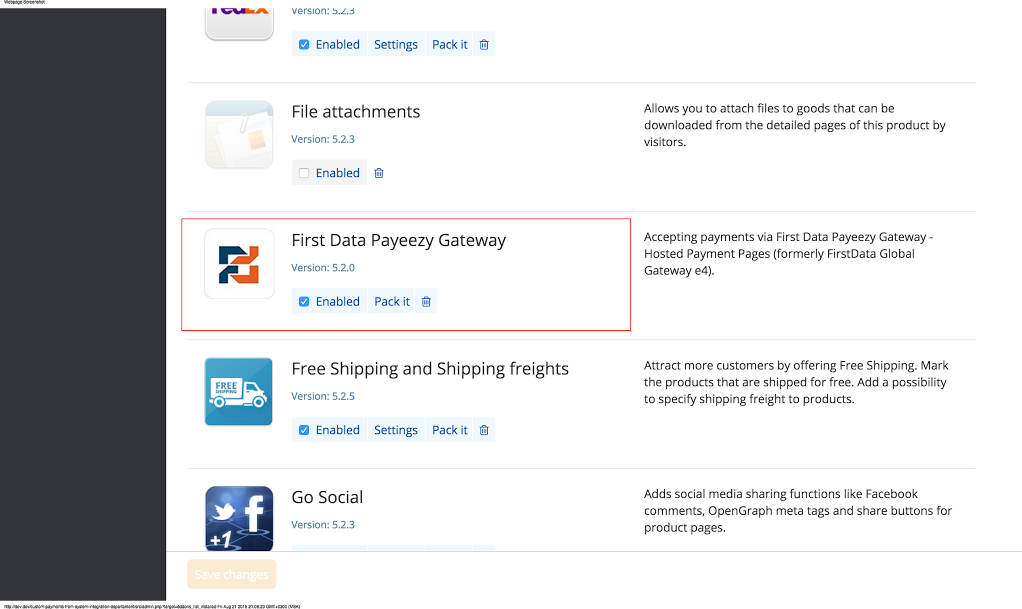This screenshot has width=1022, height=609.
Task: Disable the Free Shipping and Shipping freights addon
Action: [303, 429]
